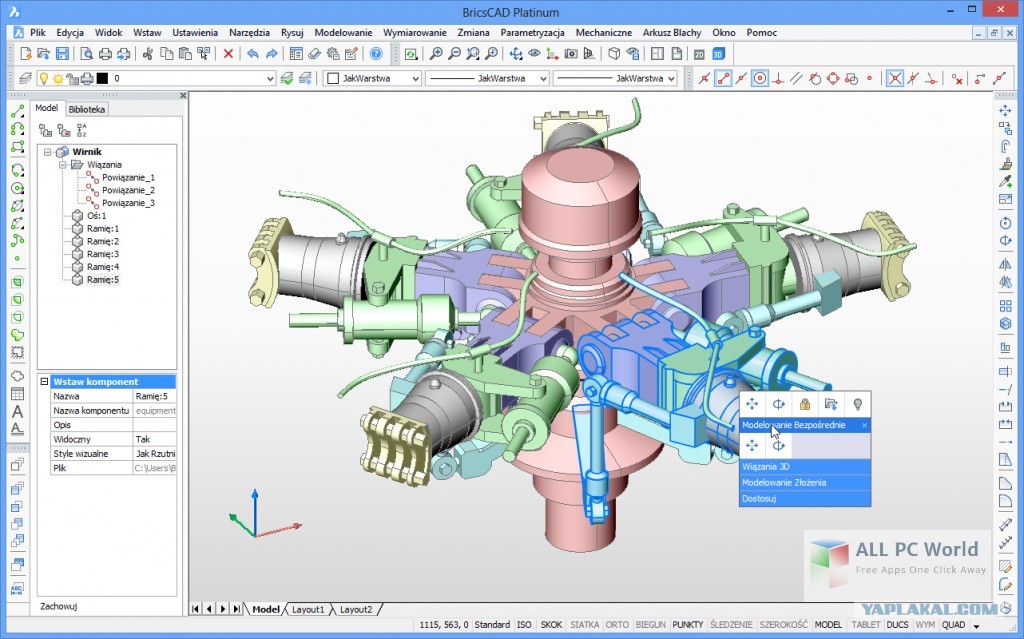Image resolution: width=1024 pixels, height=639 pixels.
Task: Click the light bulb icon in the quad popup
Action: pyautogui.click(x=857, y=404)
